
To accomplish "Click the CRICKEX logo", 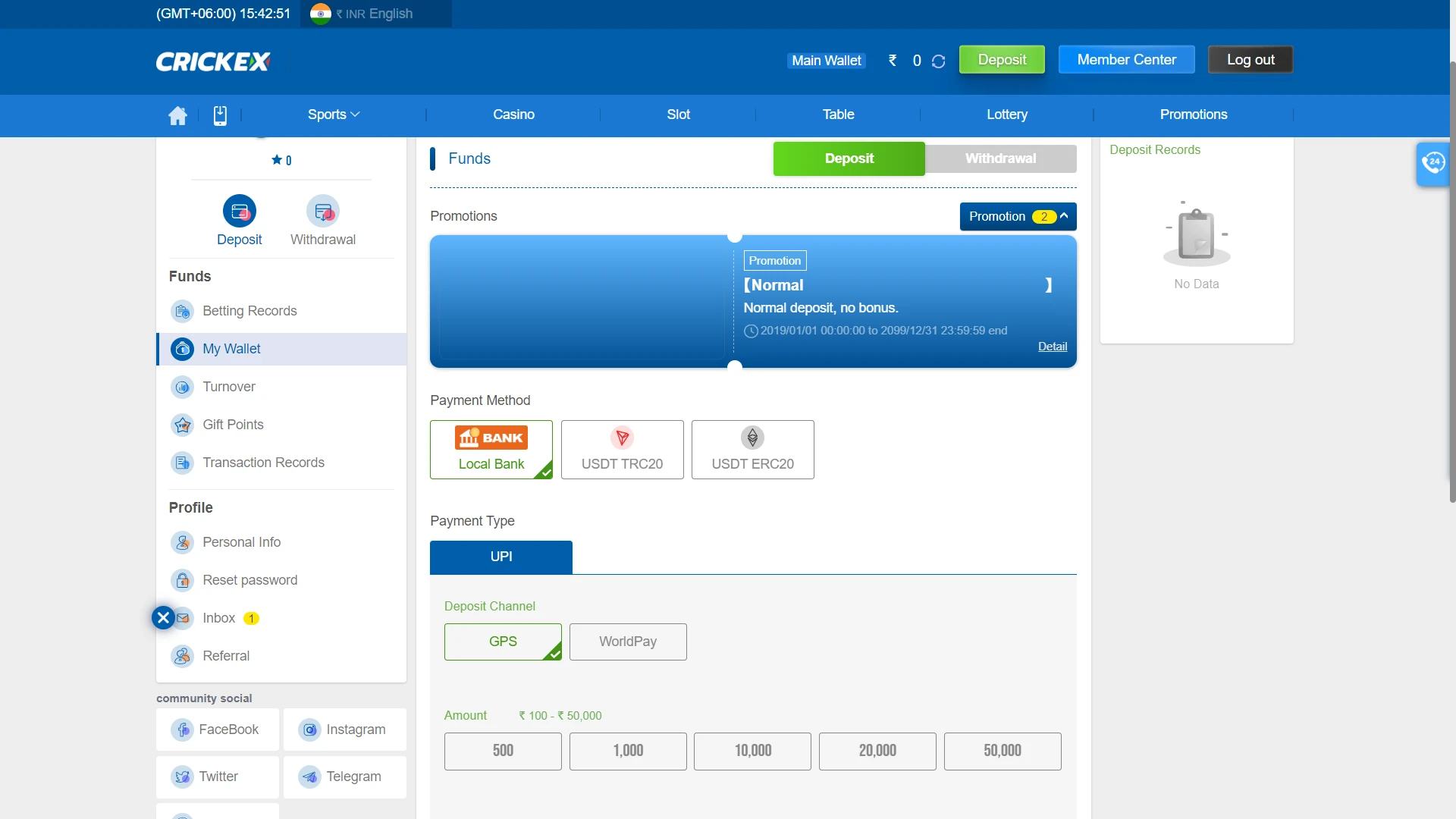I will 213,61.
